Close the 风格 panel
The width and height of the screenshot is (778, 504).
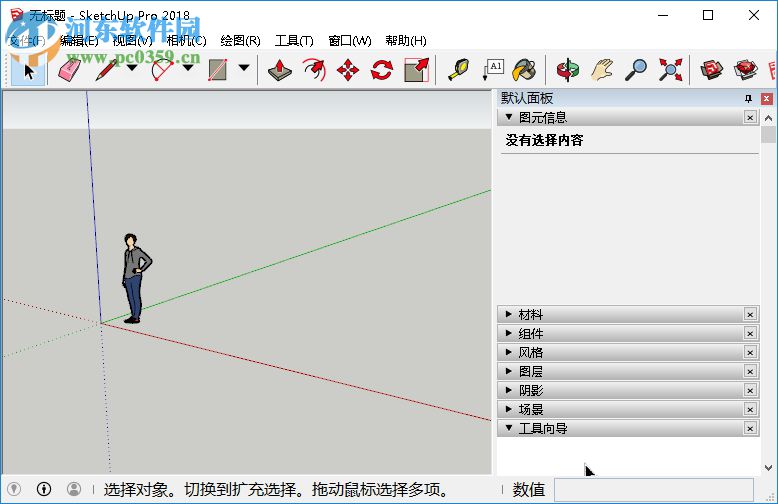click(750, 353)
